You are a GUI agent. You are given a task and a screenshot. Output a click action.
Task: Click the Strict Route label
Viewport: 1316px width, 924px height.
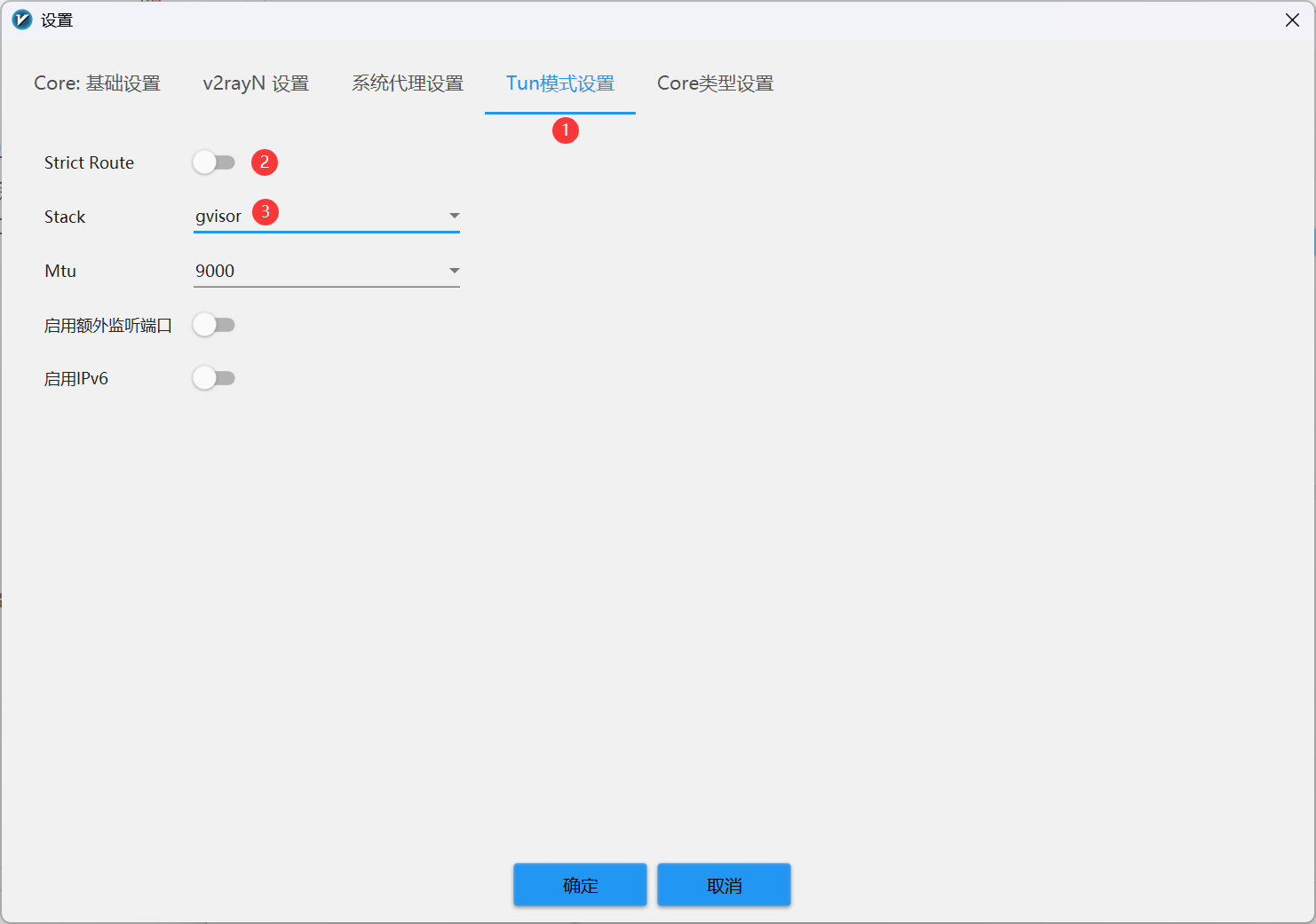[x=89, y=162]
